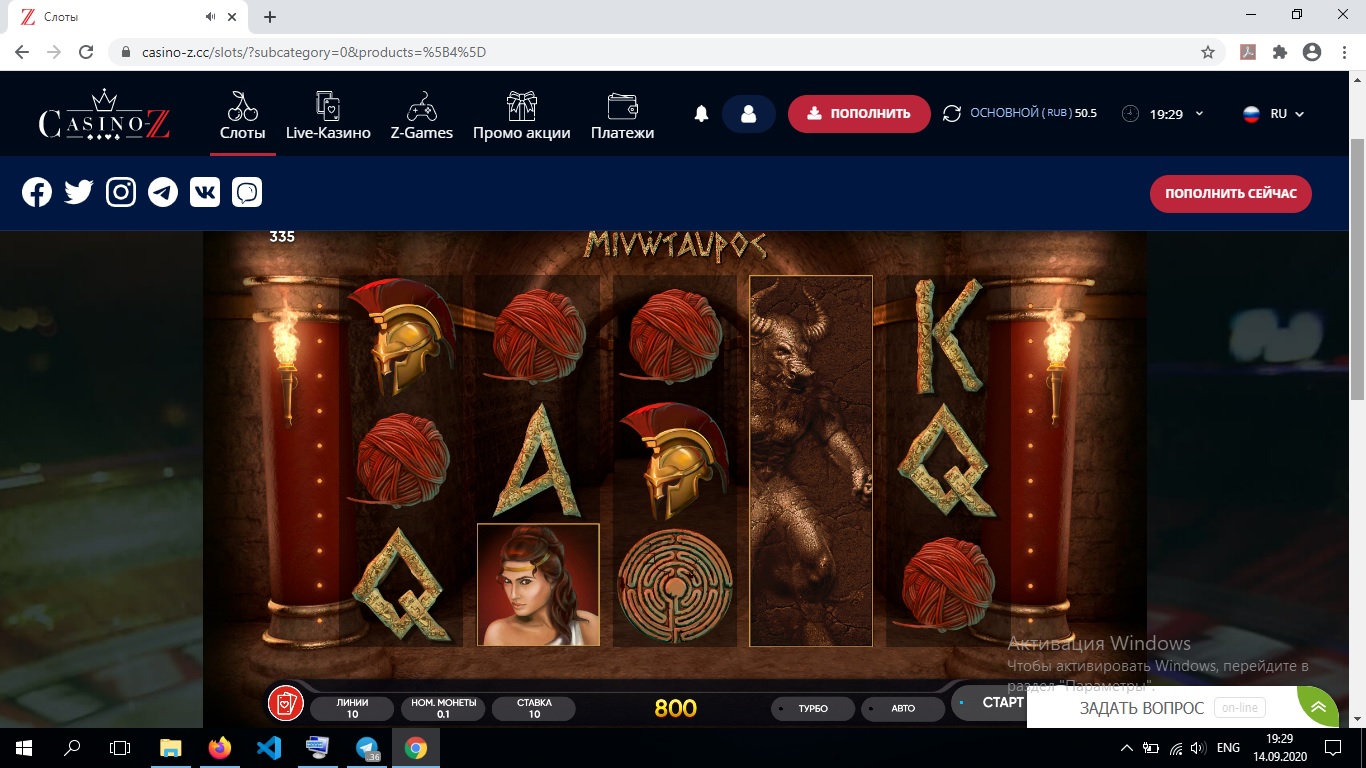Open the Live-Казино menu item
The image size is (1366, 768).
(328, 116)
